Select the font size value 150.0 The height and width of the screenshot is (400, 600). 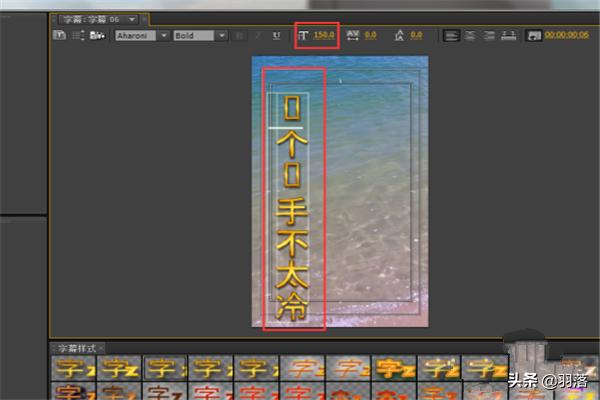tap(324, 35)
